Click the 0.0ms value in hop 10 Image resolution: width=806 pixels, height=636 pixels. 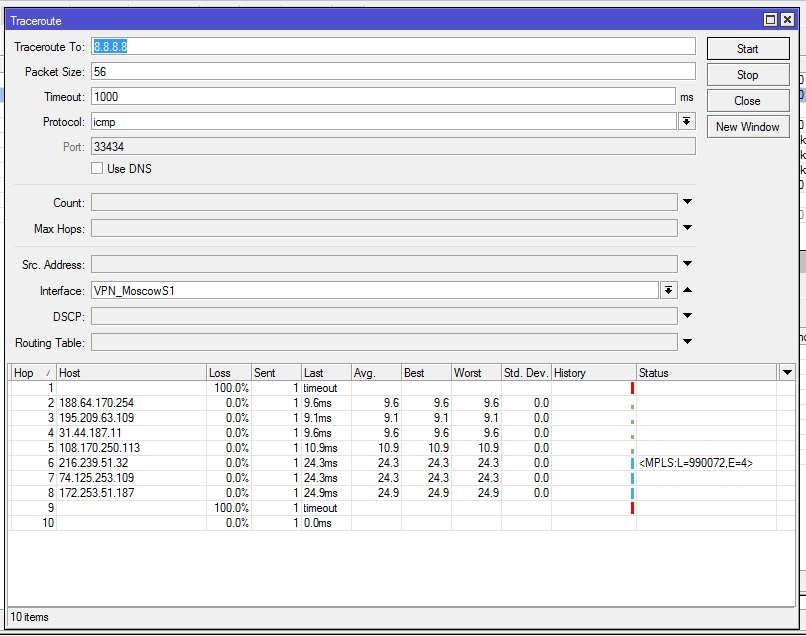click(x=318, y=523)
